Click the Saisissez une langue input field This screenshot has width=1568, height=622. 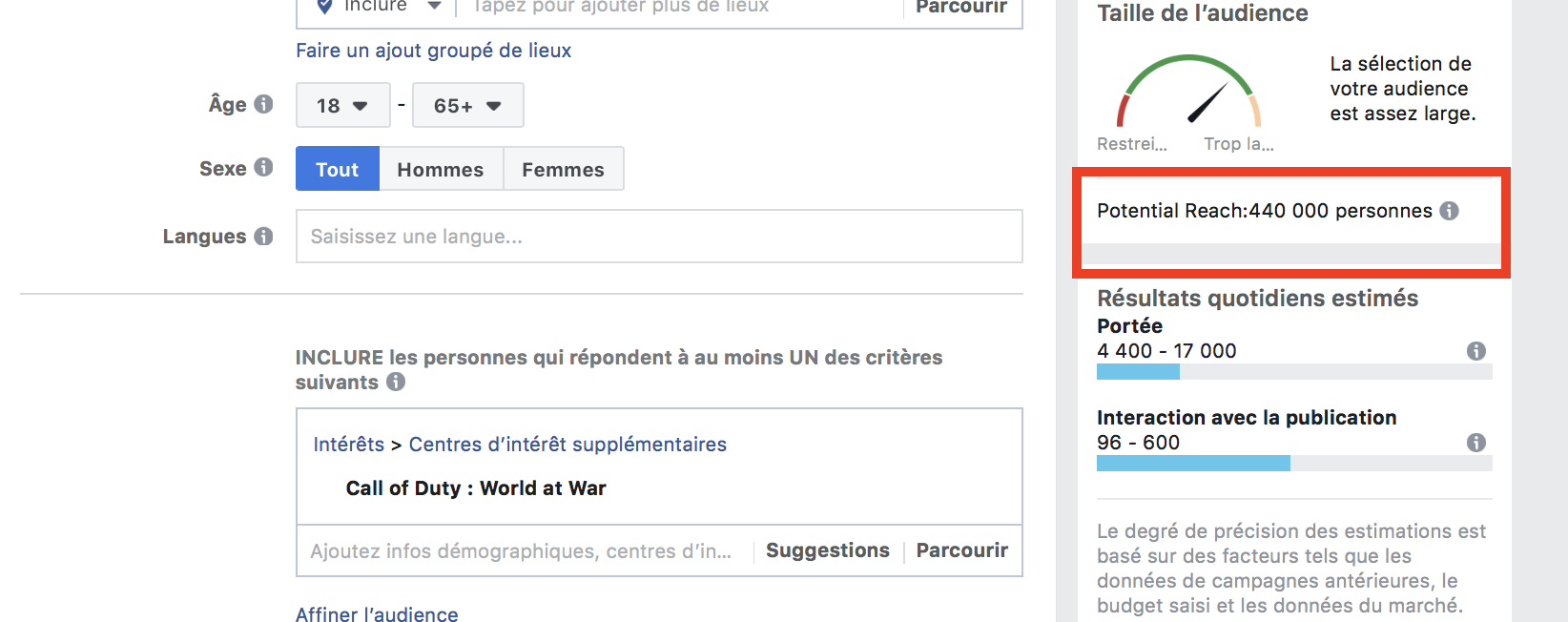(658, 237)
